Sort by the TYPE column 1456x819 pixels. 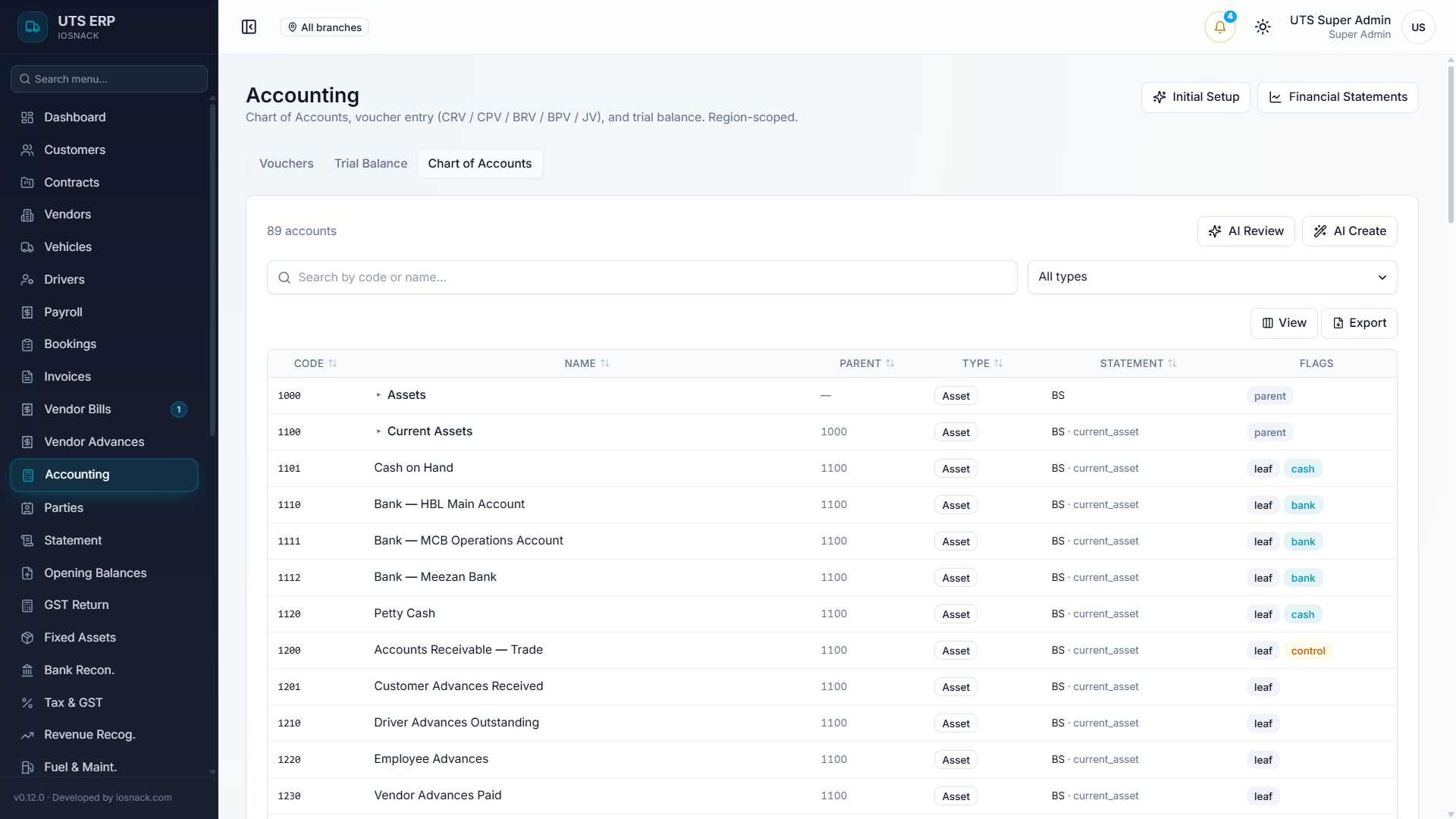click(x=983, y=363)
